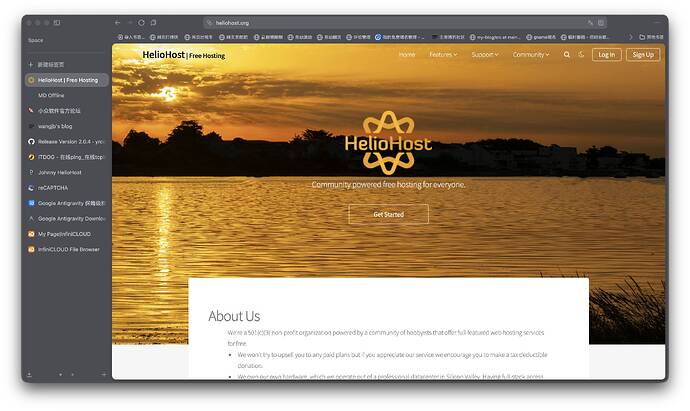Expand the Support dropdown menu
This screenshot has height=411, width=690.
point(484,55)
